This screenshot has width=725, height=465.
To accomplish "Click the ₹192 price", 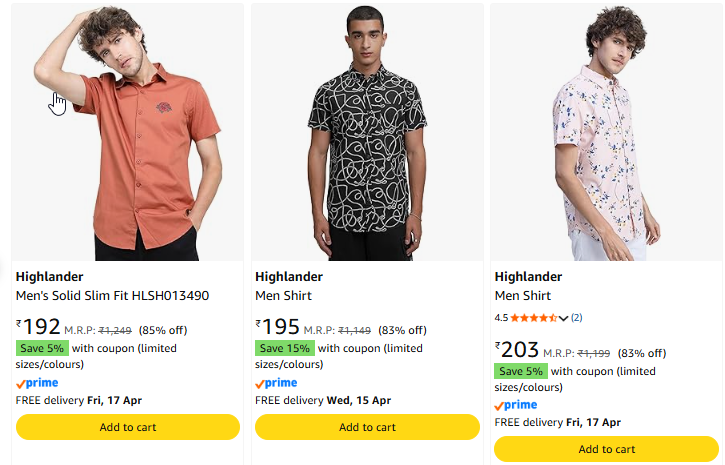I will coord(39,327).
